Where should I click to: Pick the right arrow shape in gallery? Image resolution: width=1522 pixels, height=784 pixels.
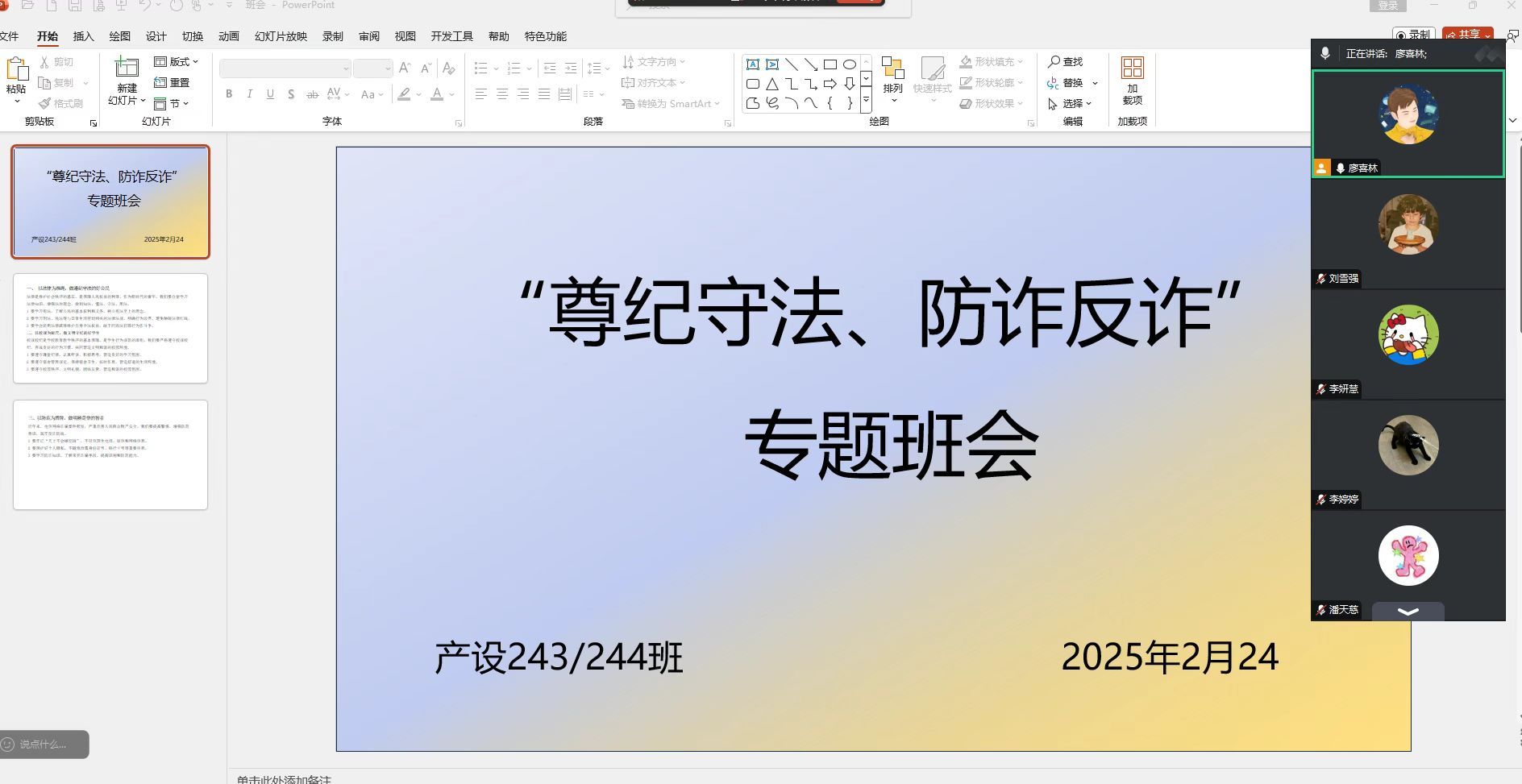[x=830, y=84]
